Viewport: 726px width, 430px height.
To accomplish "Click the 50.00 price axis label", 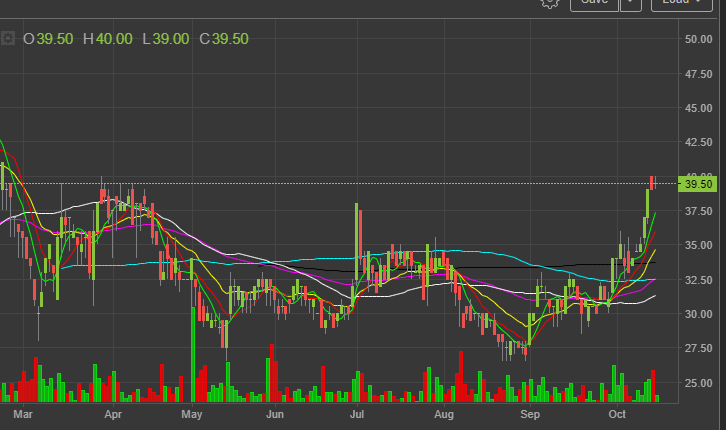I will [x=698, y=39].
